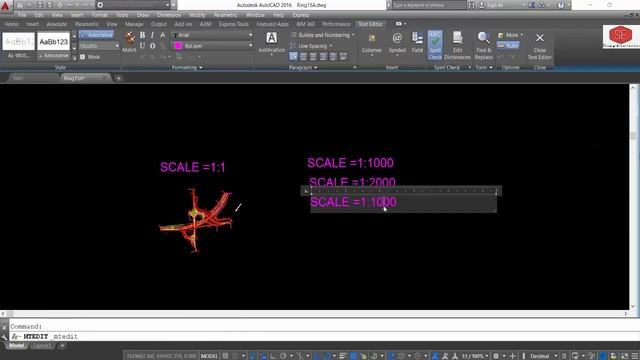This screenshot has height=360, width=640.
Task: Select the first text style thumbnail
Action: pos(18,46)
